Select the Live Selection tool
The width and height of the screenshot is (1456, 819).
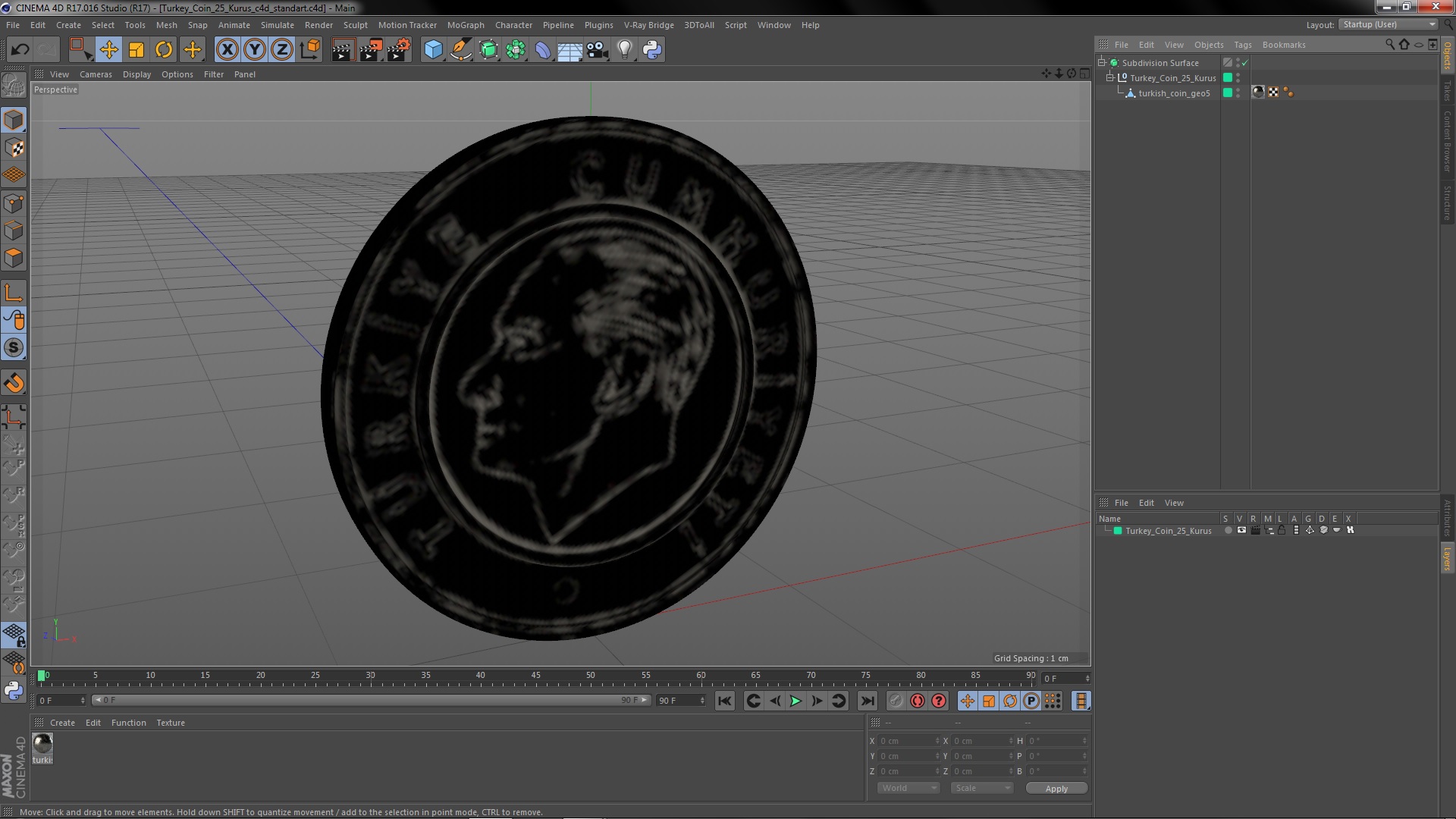tap(80, 50)
